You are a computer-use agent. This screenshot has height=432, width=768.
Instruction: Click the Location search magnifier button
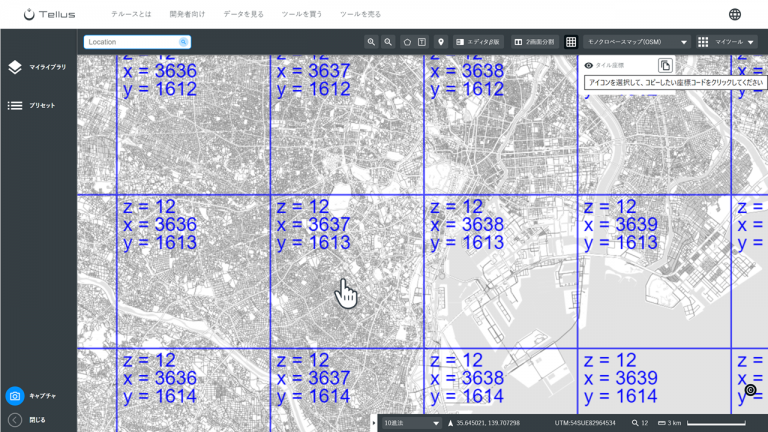click(x=183, y=42)
